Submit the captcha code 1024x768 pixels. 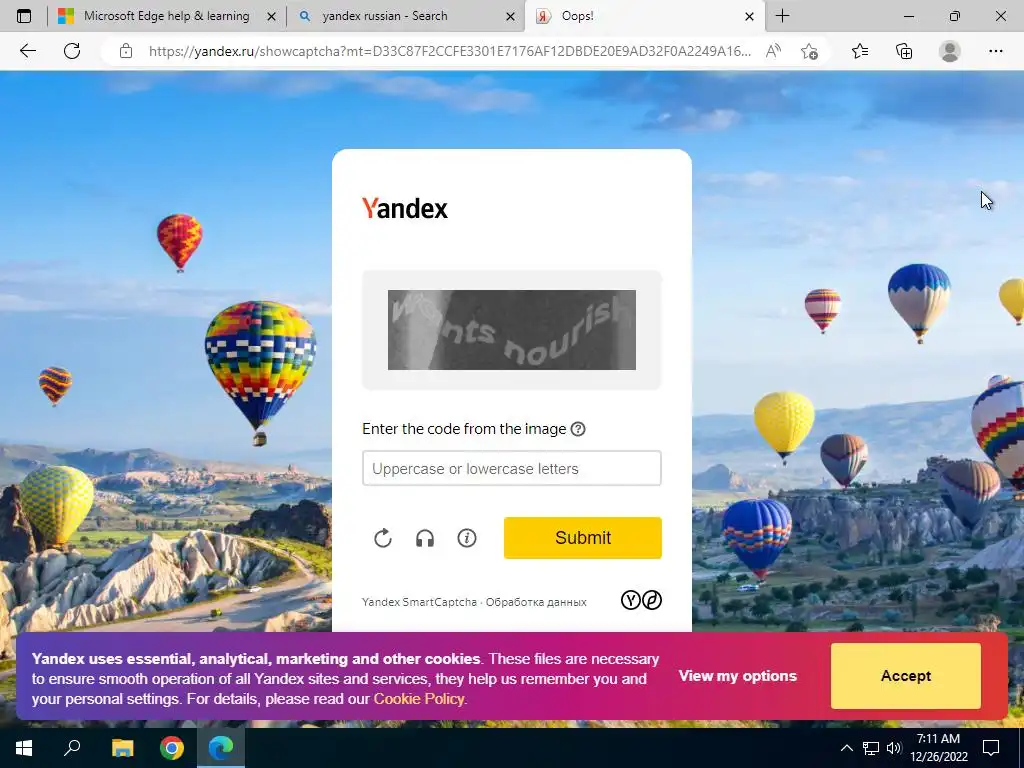coord(583,538)
